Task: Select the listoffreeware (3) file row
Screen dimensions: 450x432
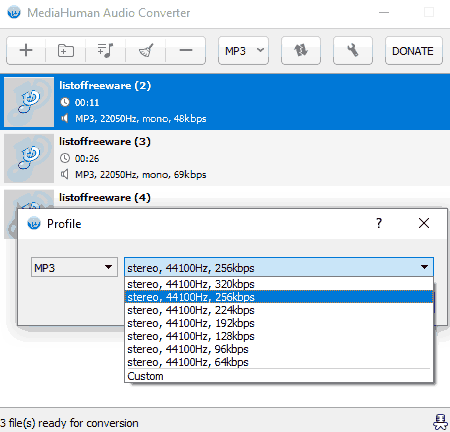Action: click(x=225, y=158)
